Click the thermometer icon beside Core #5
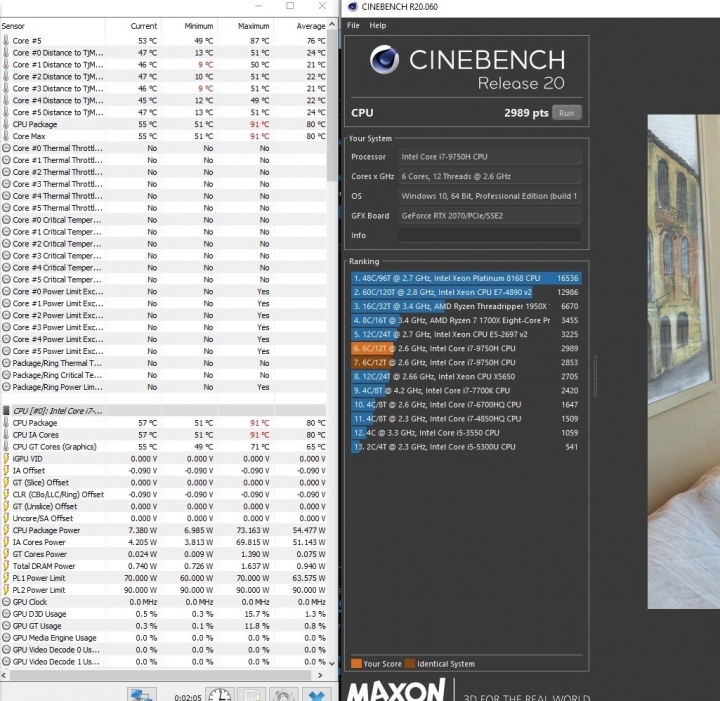Image resolution: width=720 pixels, height=701 pixels. [x=6, y=40]
